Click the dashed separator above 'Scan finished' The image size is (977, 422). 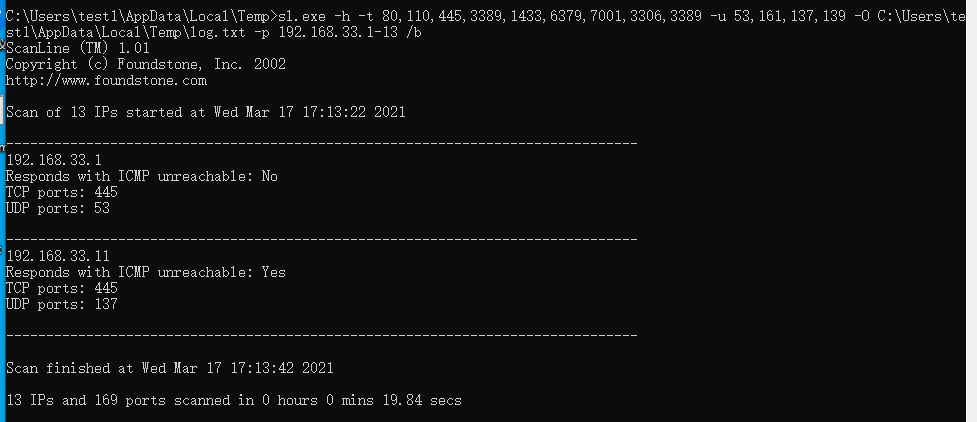coord(322,335)
